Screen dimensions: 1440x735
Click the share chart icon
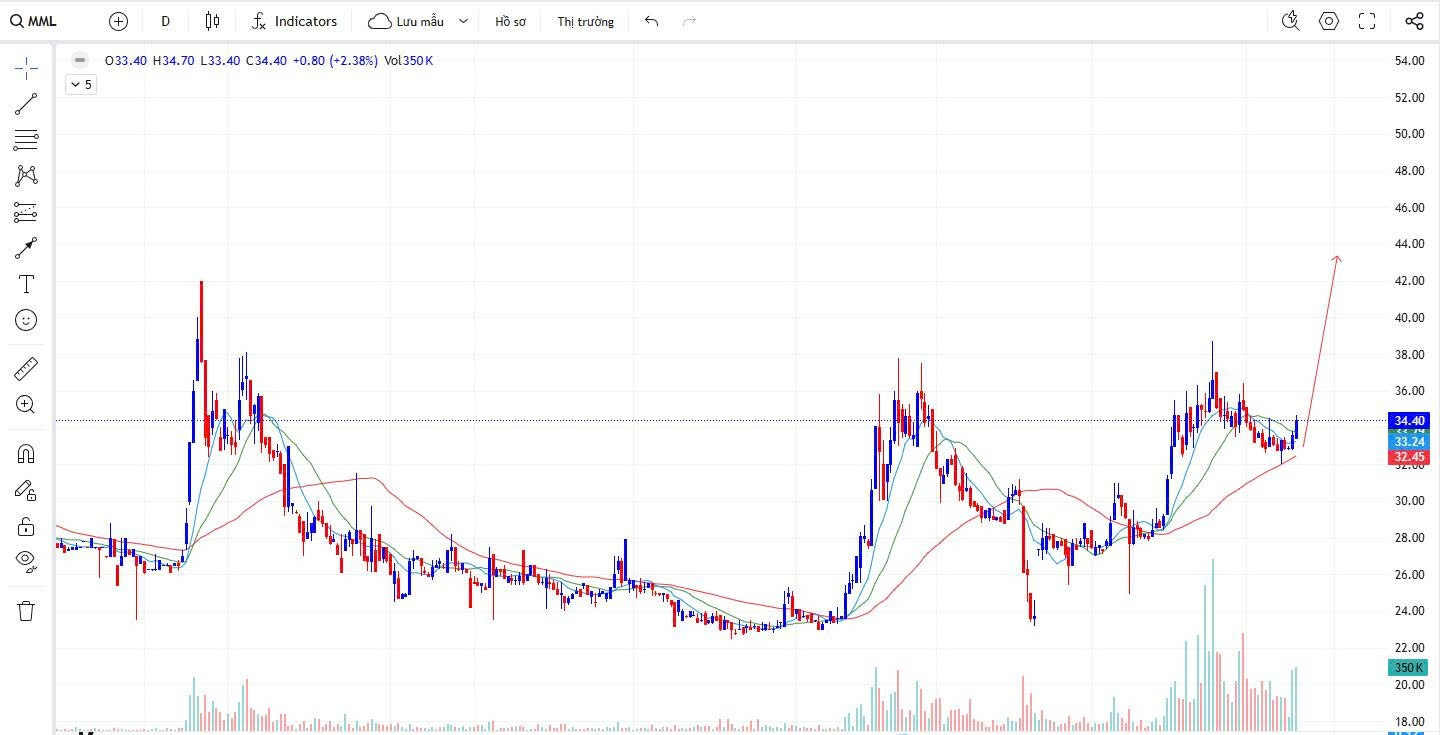[x=1414, y=21]
